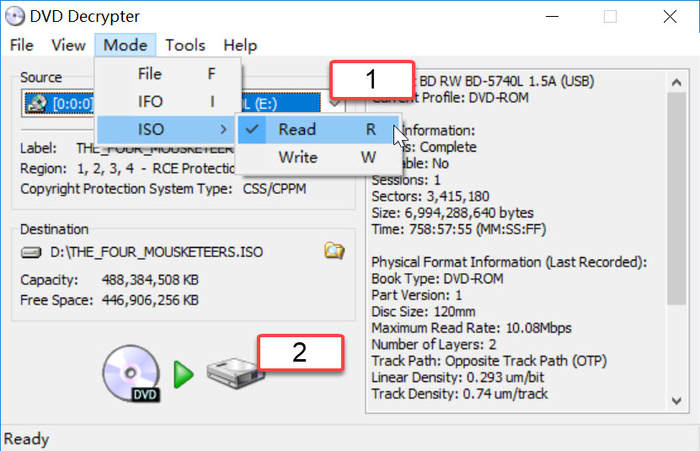Close the DVD Decrypter window
Image resolution: width=700 pixels, height=451 pixels.
pos(670,17)
